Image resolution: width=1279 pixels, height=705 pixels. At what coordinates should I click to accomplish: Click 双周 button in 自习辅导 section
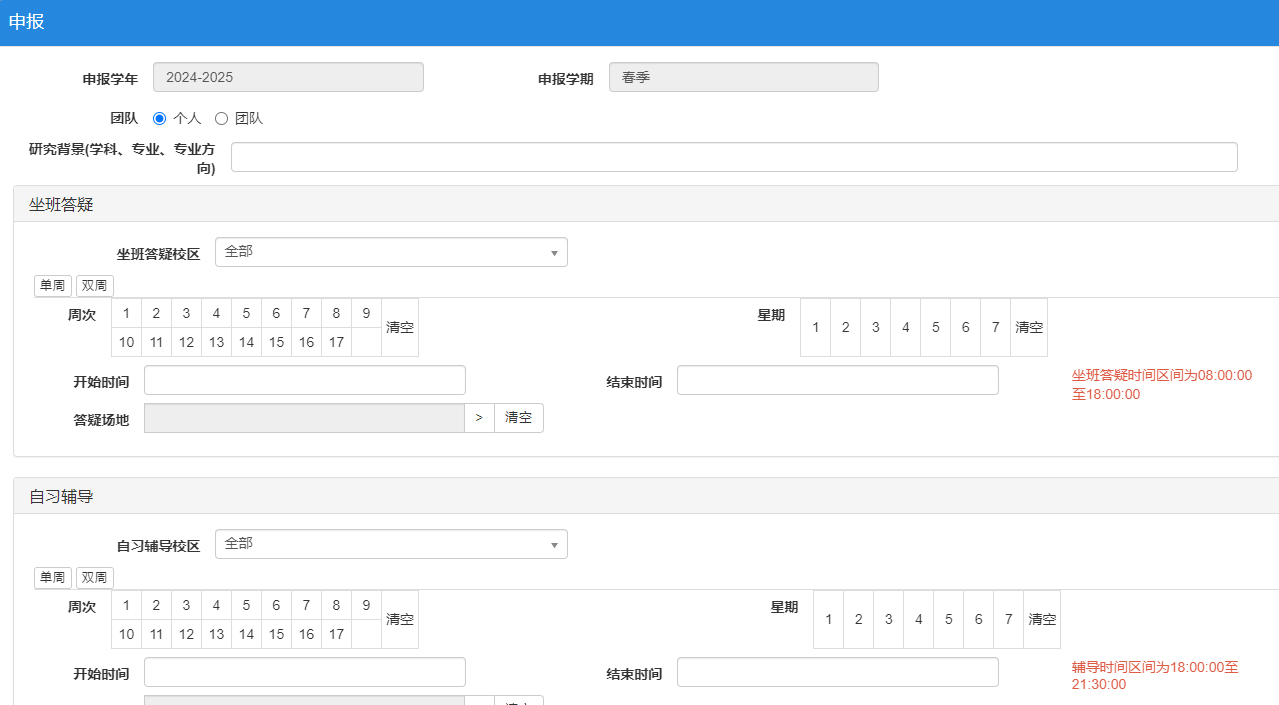(x=95, y=578)
